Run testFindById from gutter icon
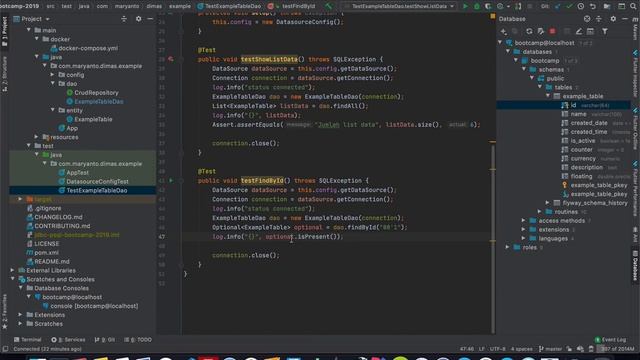Viewport: 640px width, 360px height. (x=171, y=180)
